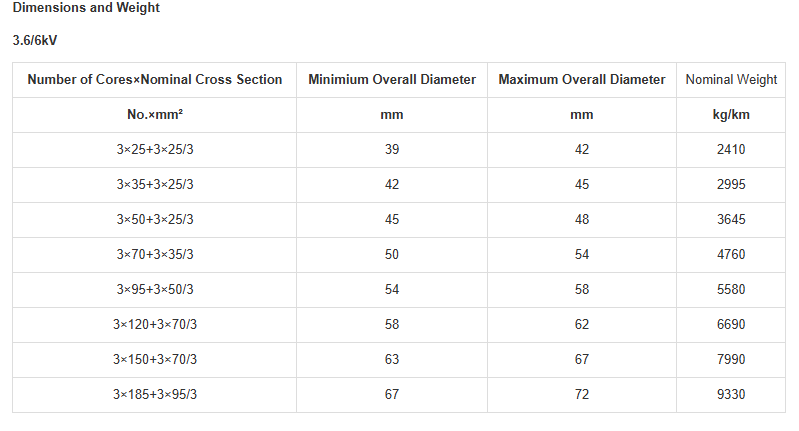This screenshot has width=799, height=431.
Task: Click the Number of Cores×Nominal Cross Section header
Action: (x=154, y=79)
